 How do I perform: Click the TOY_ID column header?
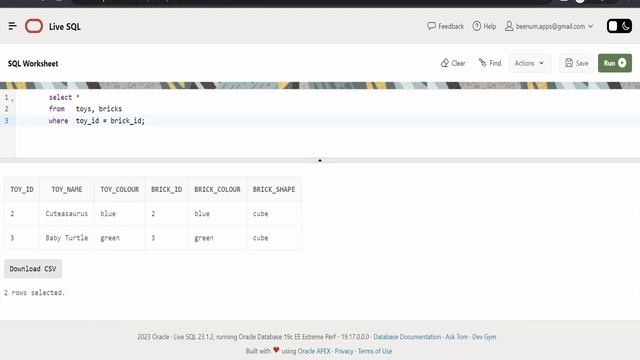coord(22,189)
